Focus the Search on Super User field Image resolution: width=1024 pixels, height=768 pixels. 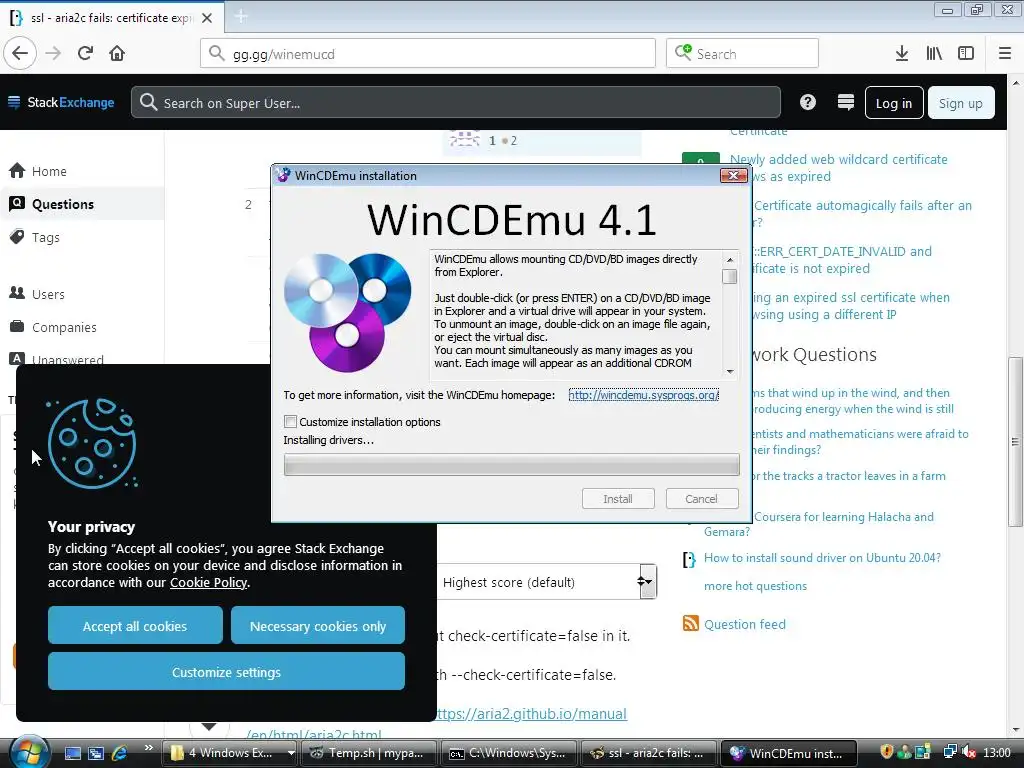coord(456,103)
